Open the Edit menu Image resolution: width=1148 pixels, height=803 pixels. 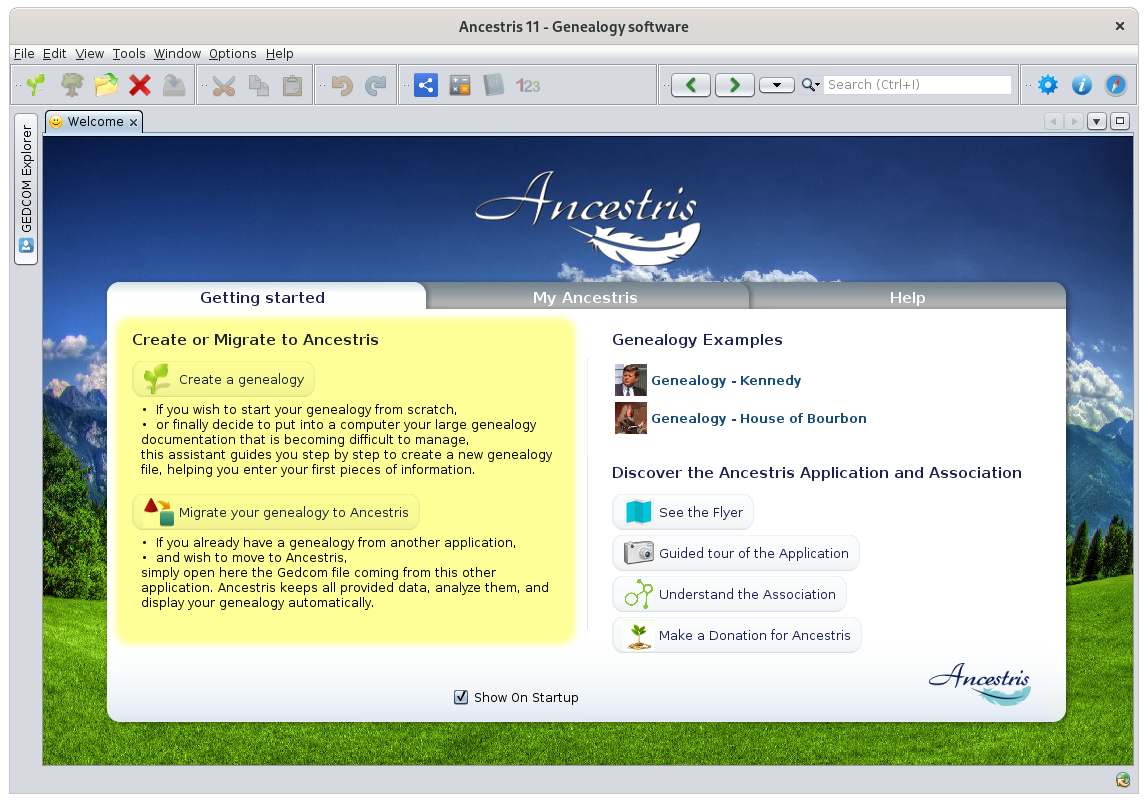[x=54, y=53]
